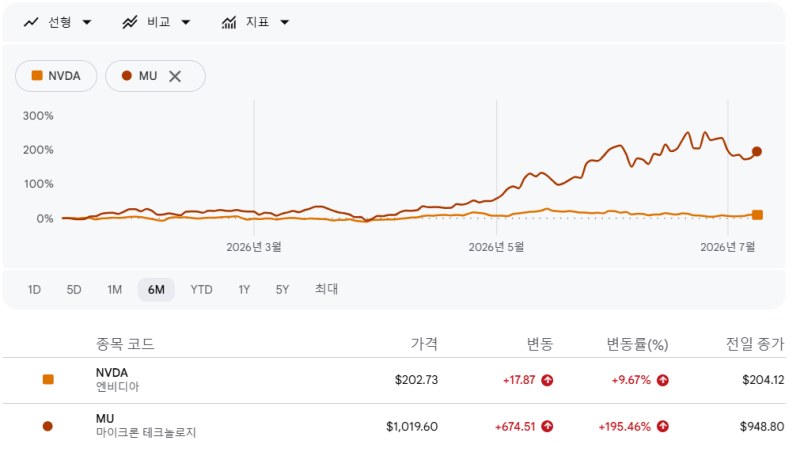Click NVDA change rate +9.67%
The width and height of the screenshot is (800, 452).
coord(631,380)
